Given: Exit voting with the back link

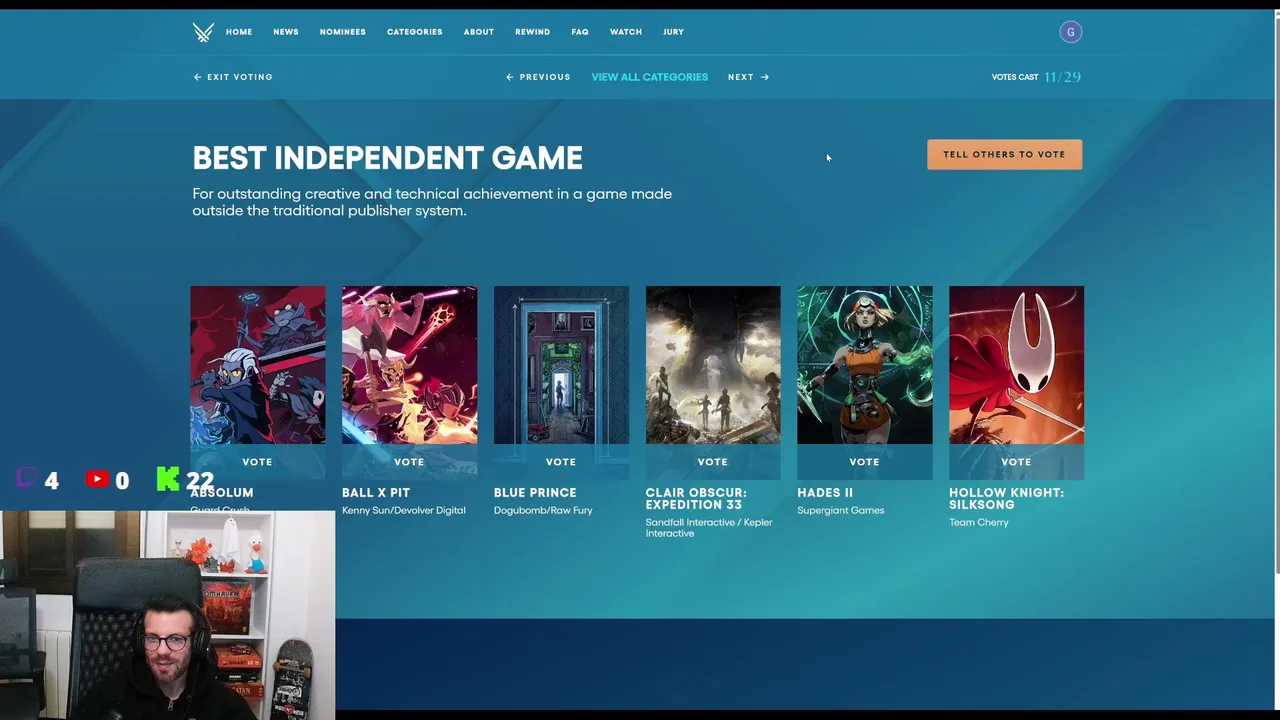Looking at the screenshot, I should 233,77.
